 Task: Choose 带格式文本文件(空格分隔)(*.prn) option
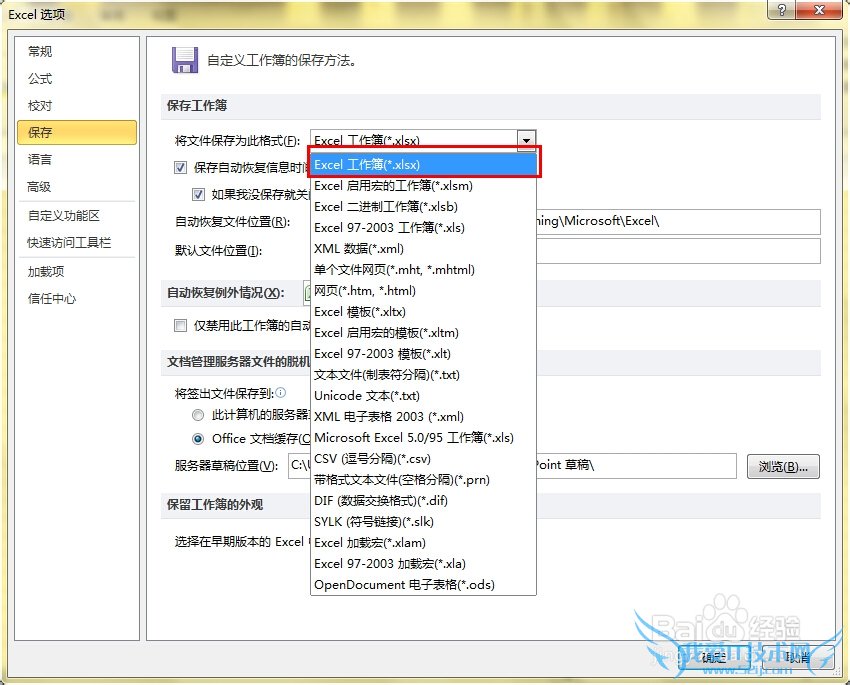(x=423, y=480)
